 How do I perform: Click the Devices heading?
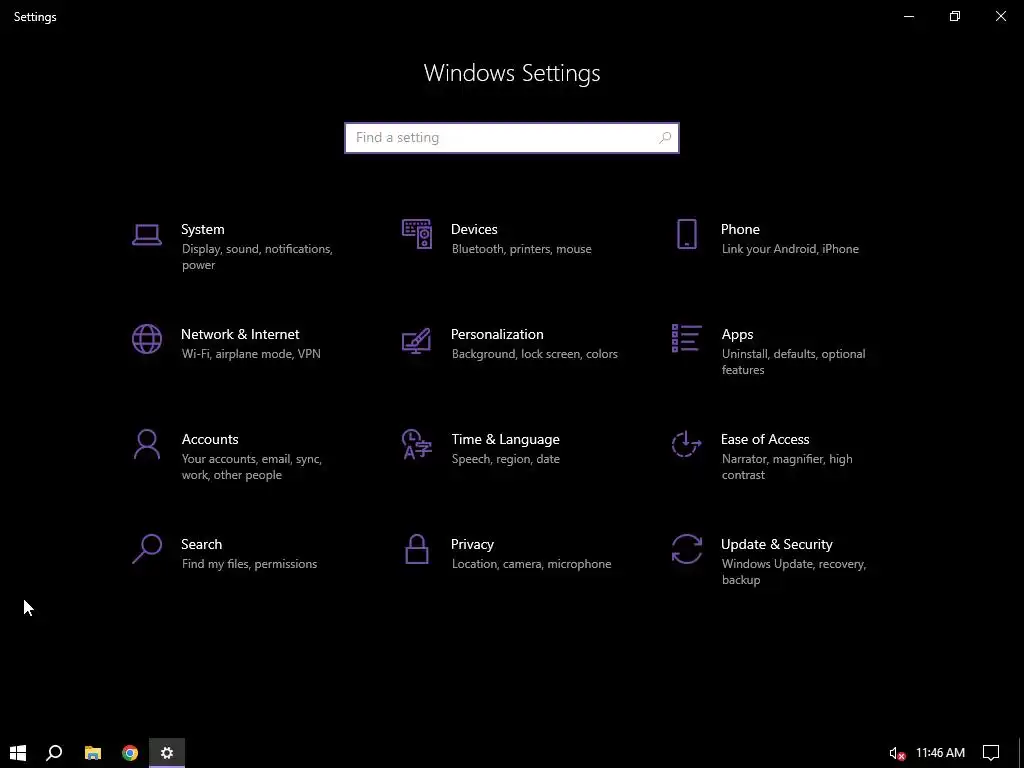(474, 229)
